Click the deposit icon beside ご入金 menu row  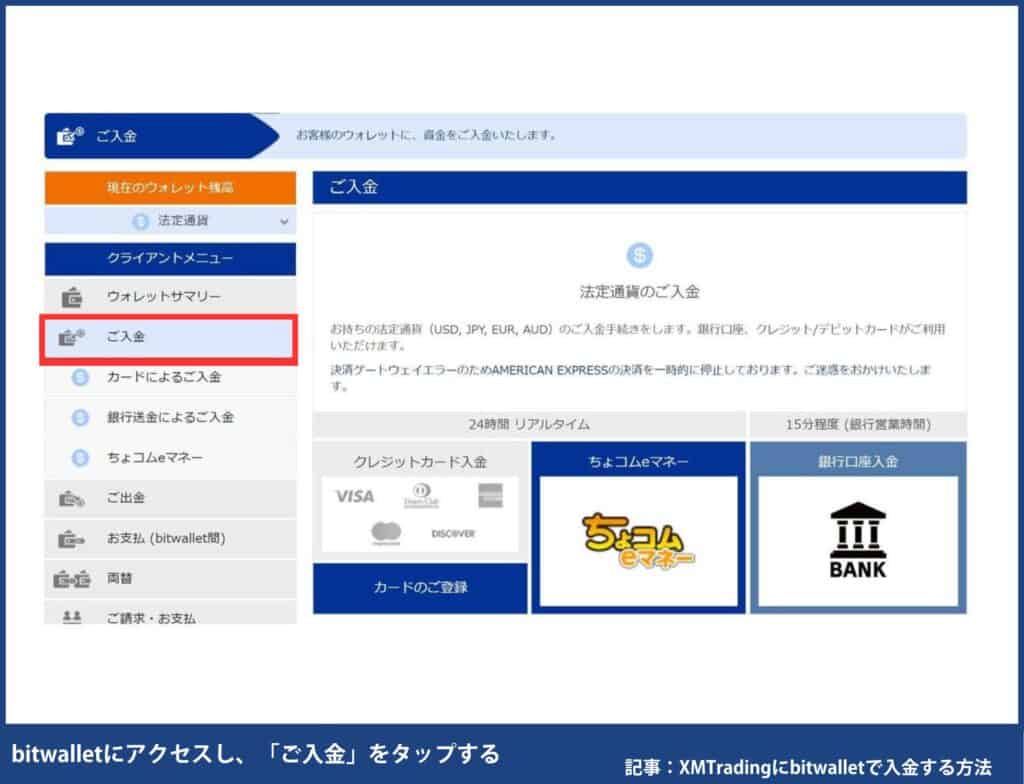tap(71, 337)
